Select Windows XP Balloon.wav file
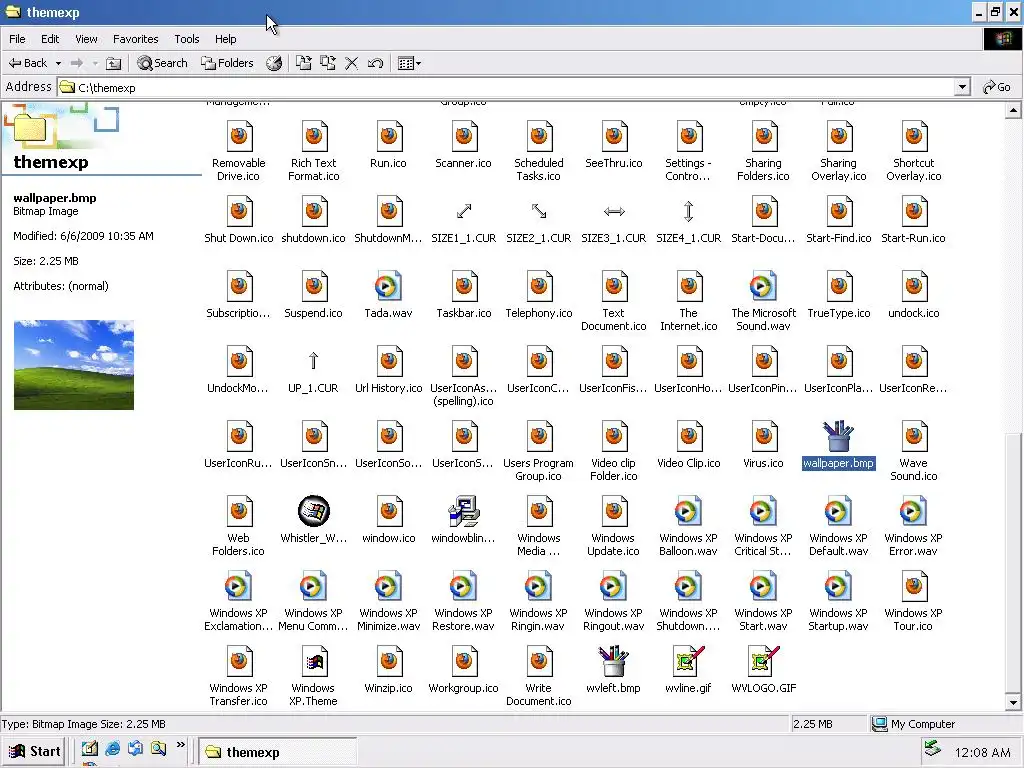The image size is (1024, 768). tap(688, 526)
